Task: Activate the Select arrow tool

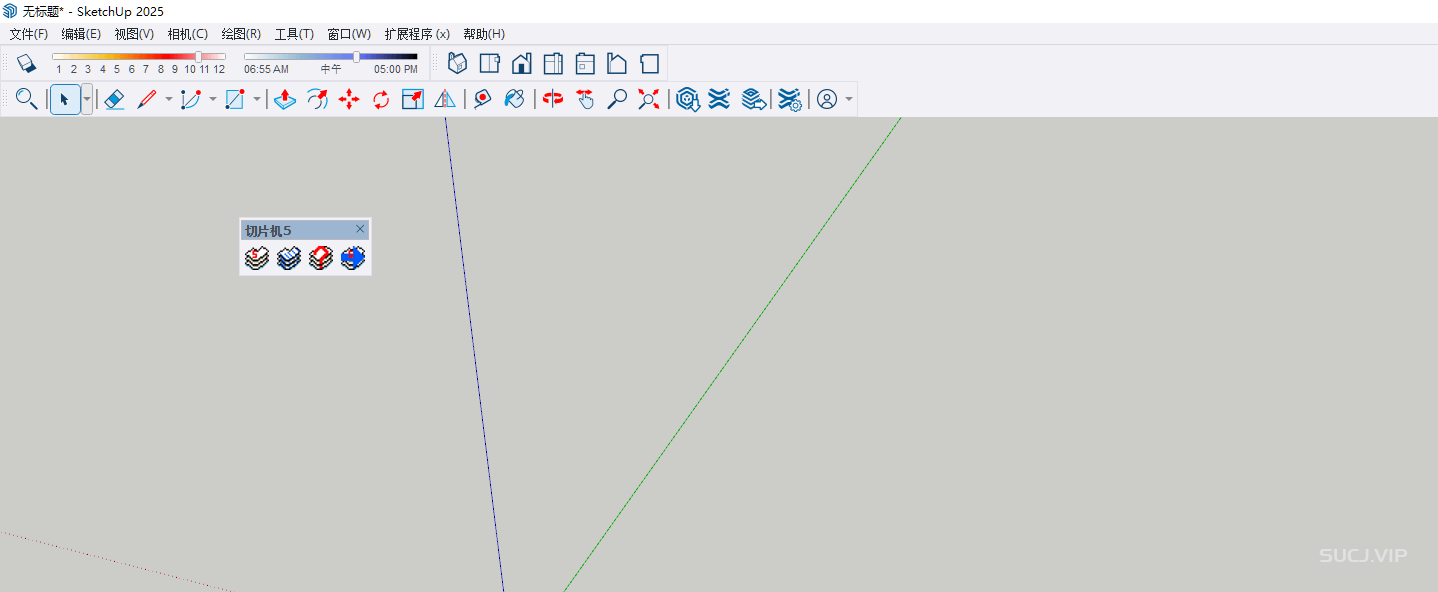Action: [64, 99]
